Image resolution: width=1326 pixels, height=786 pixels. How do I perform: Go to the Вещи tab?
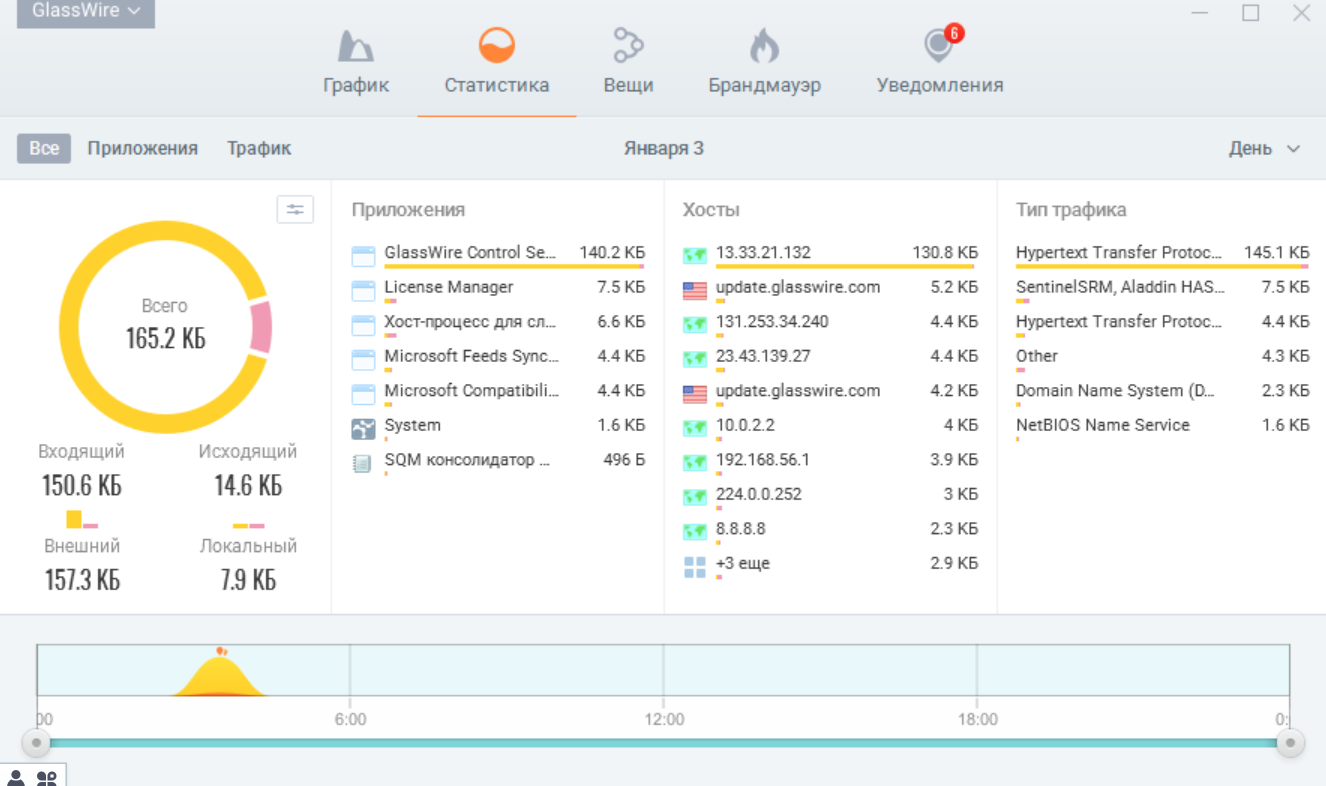[x=628, y=62]
